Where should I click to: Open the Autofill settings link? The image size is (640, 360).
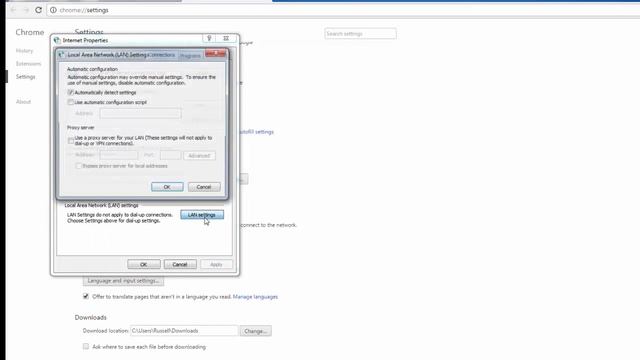coord(256,132)
